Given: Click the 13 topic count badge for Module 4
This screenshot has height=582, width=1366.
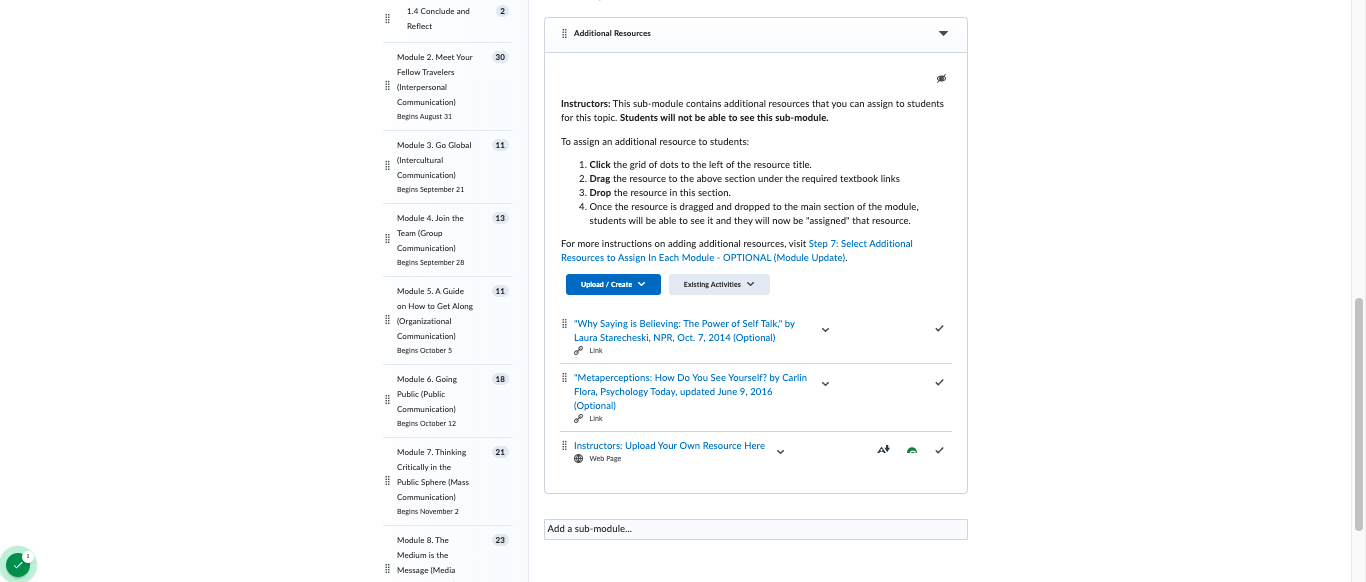Looking at the screenshot, I should 500,218.
